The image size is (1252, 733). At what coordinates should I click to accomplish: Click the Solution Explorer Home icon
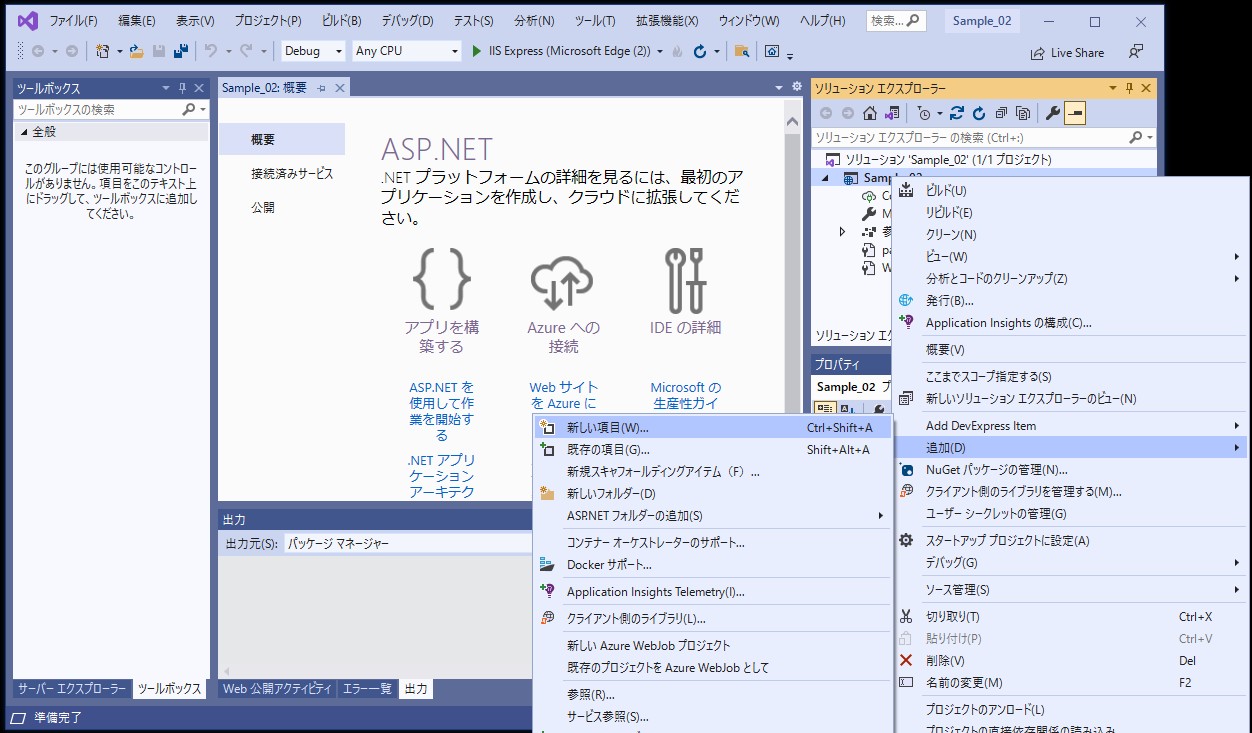pos(870,113)
